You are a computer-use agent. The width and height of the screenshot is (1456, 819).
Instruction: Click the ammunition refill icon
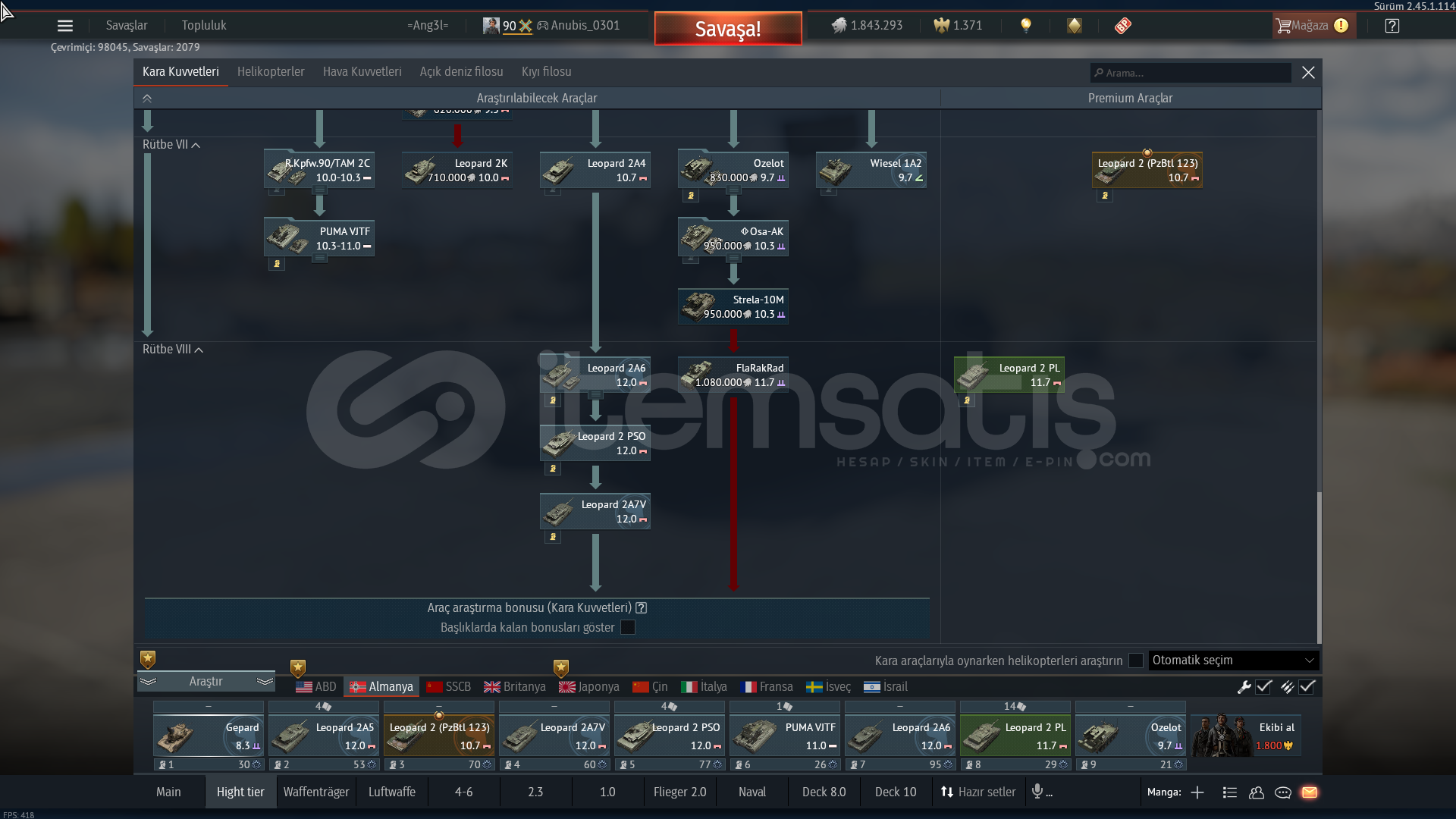tap(1288, 687)
